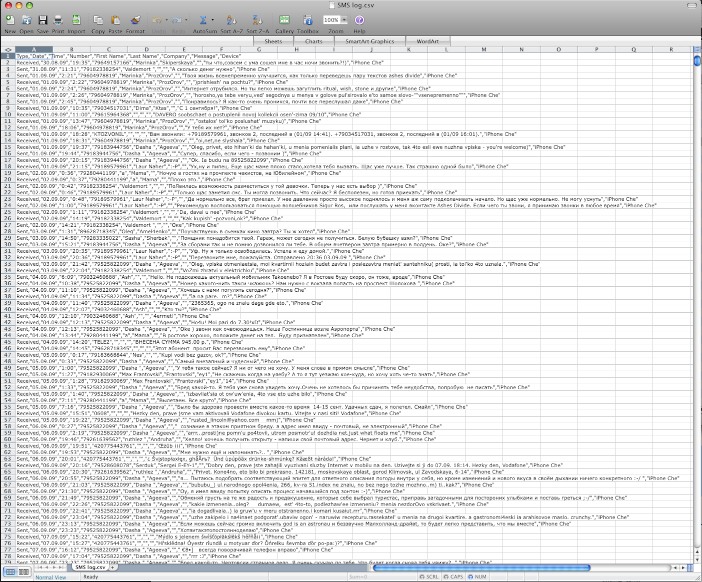Image resolution: width=702 pixels, height=582 pixels.
Task: Open Help with the purple question icon
Action: point(359,20)
